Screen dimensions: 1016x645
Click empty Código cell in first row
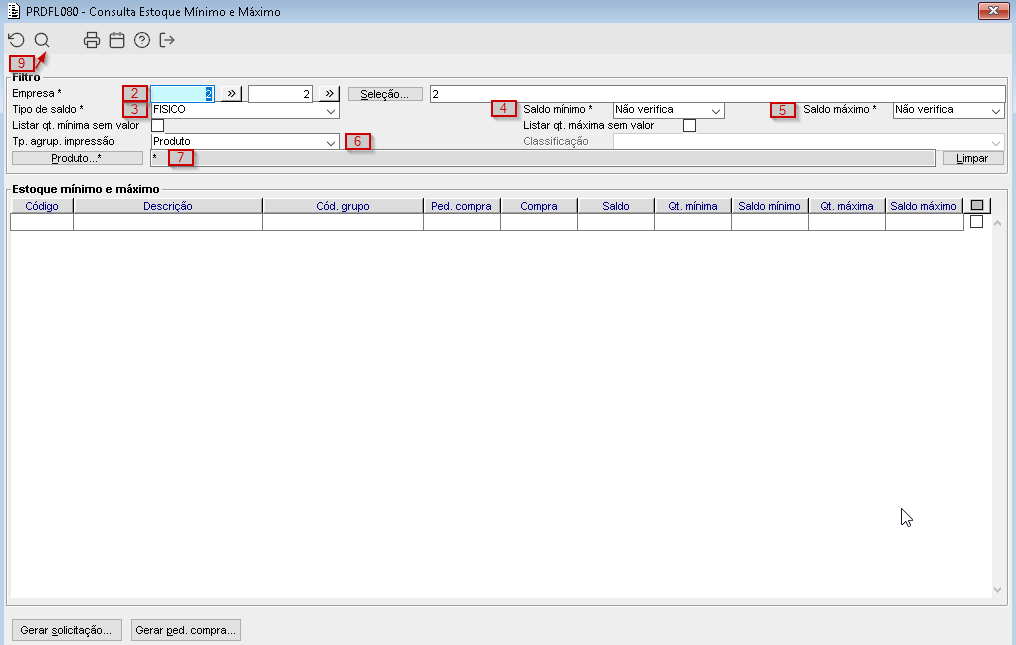click(x=42, y=222)
